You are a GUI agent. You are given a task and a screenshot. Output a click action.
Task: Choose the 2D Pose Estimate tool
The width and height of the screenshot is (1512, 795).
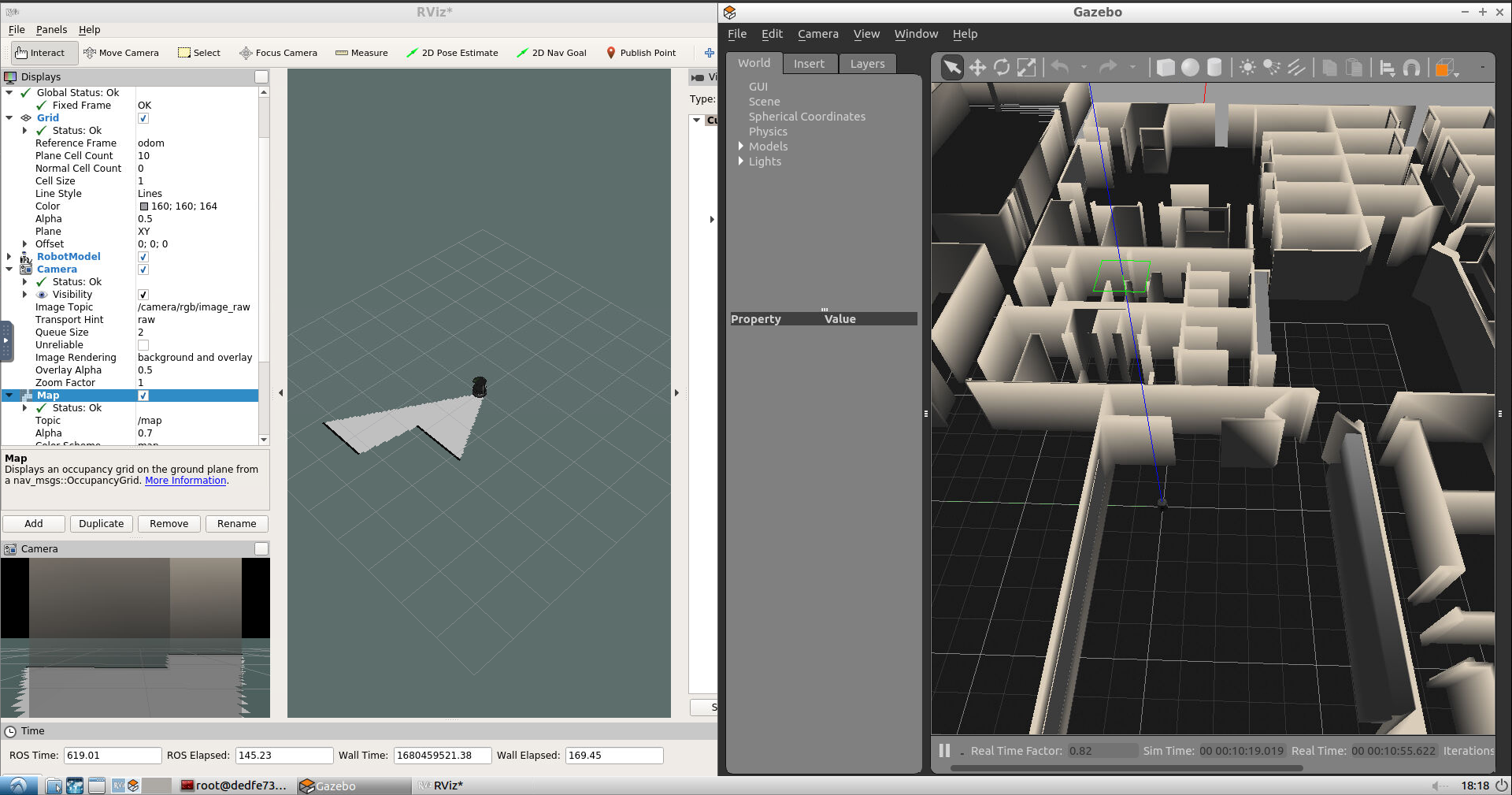(452, 53)
